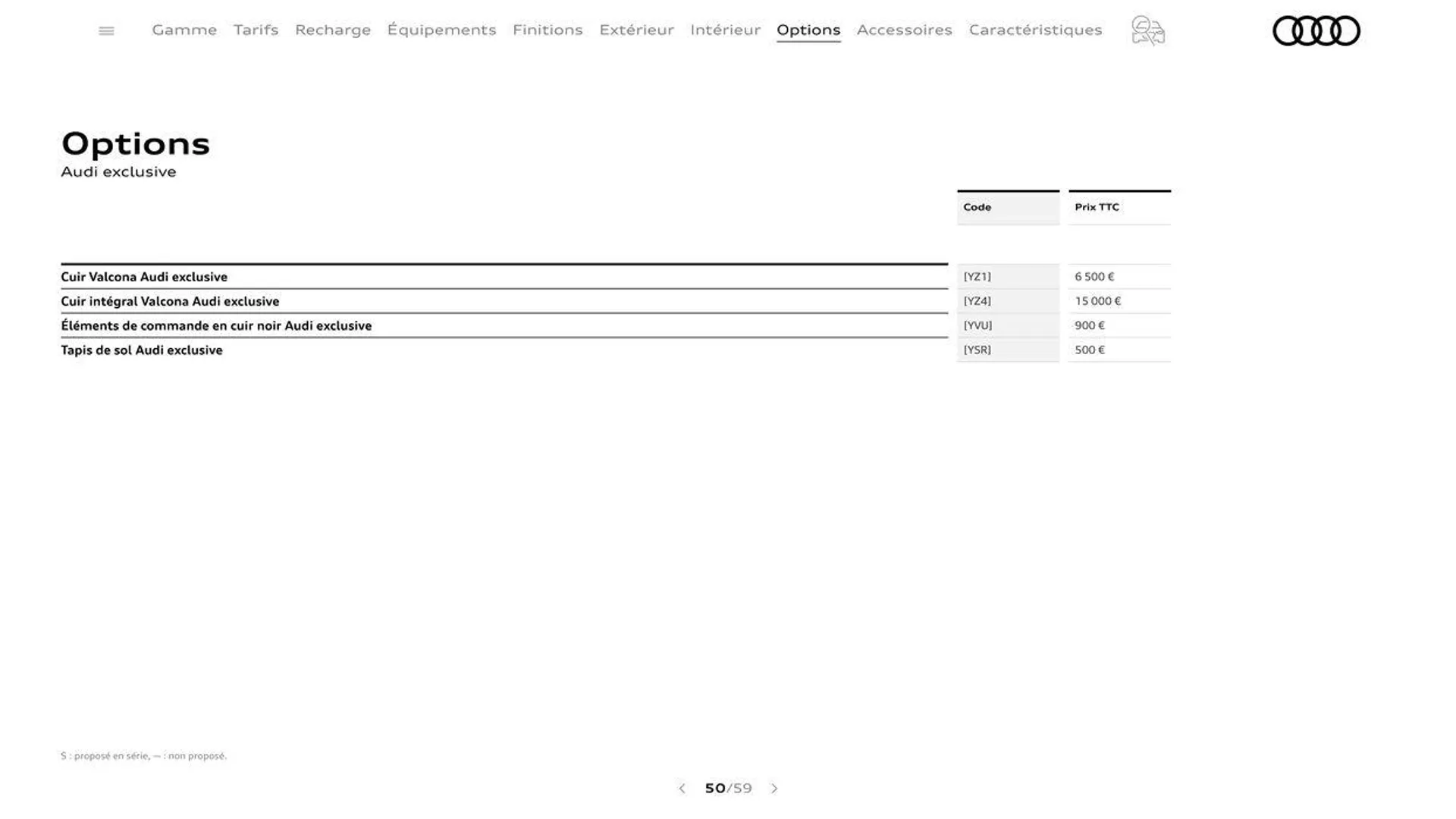Click the [YZ4] code cell

(x=1008, y=301)
